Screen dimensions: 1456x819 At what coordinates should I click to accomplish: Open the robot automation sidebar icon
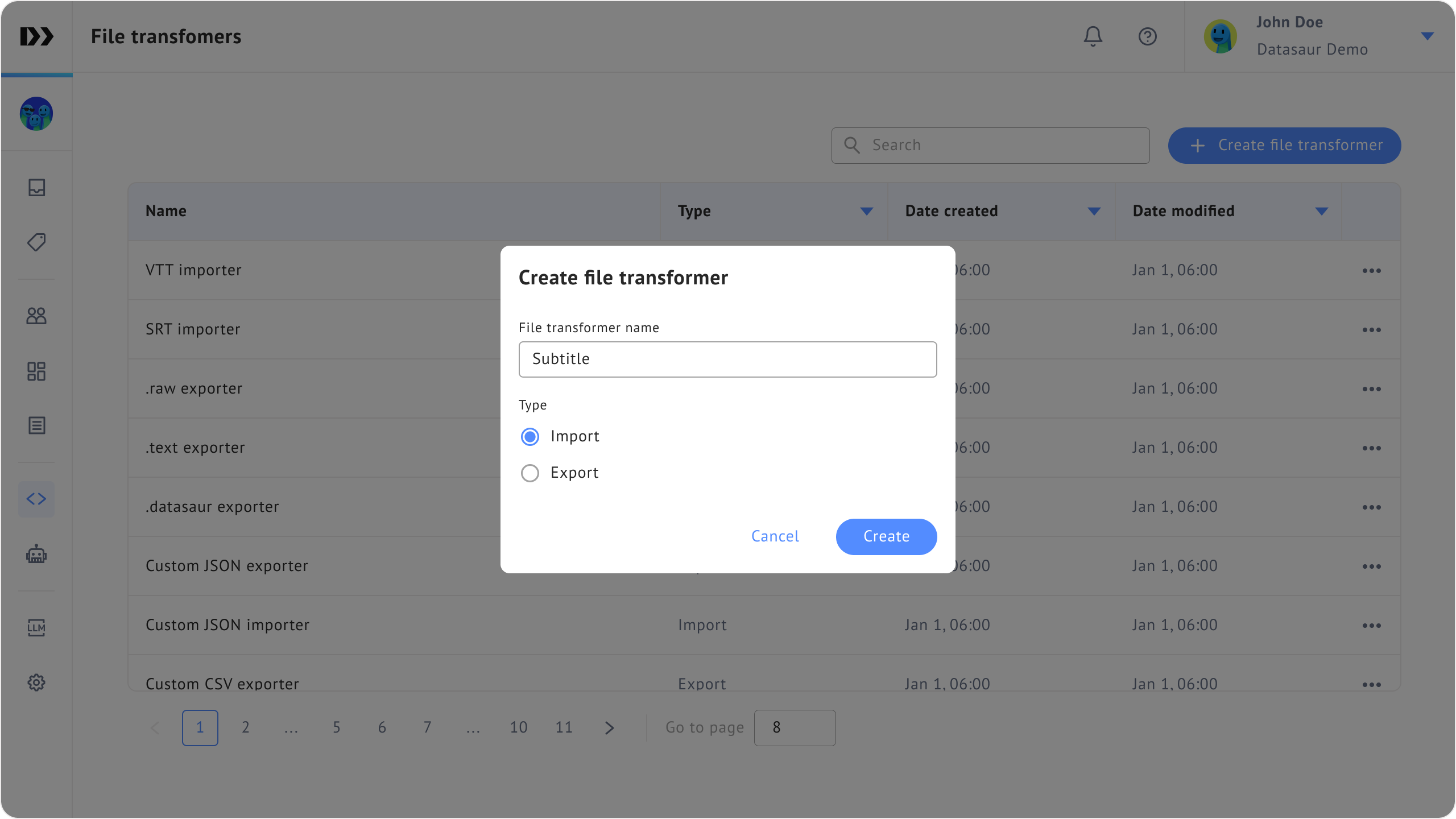pyautogui.click(x=36, y=554)
